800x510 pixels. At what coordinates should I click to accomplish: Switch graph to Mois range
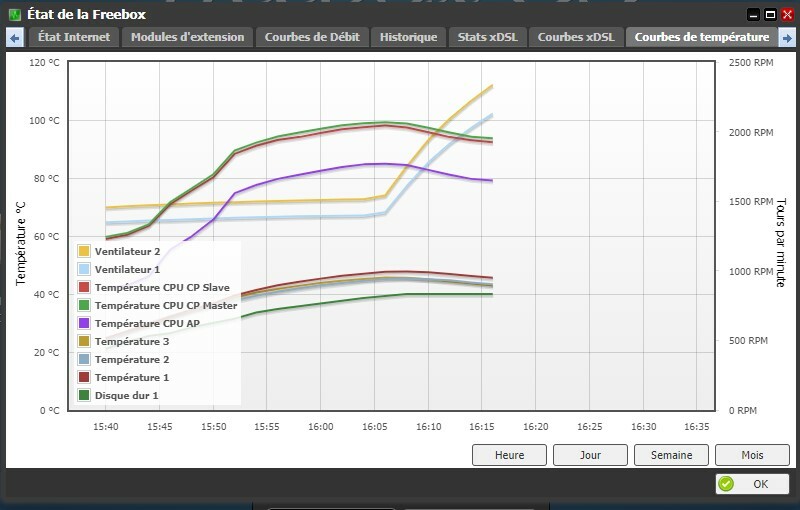pos(753,455)
